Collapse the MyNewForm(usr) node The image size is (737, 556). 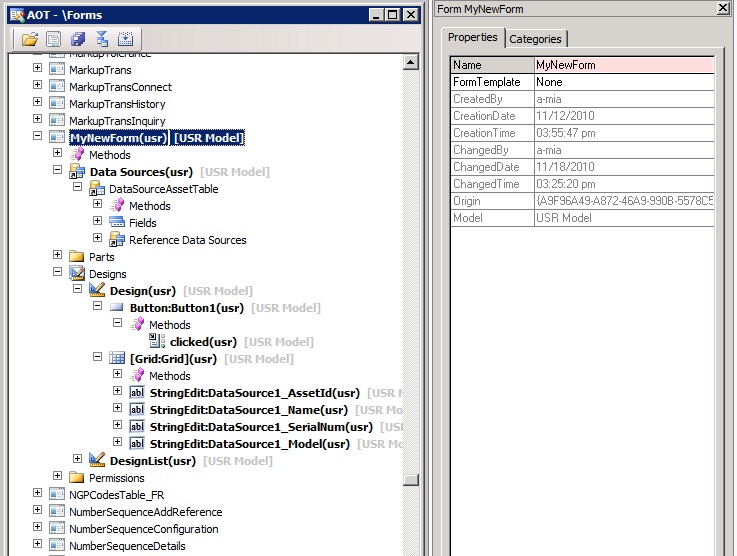point(37,135)
